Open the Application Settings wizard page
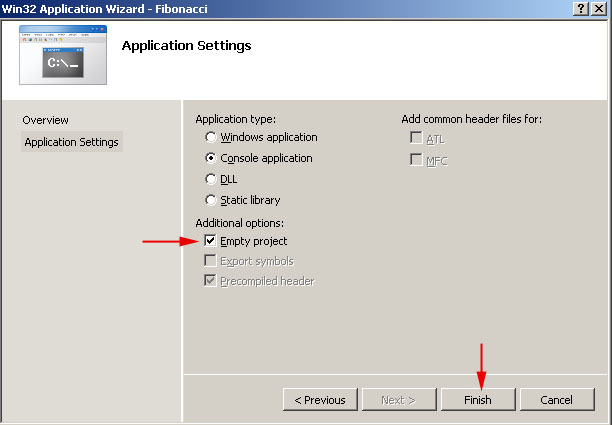 click(71, 142)
